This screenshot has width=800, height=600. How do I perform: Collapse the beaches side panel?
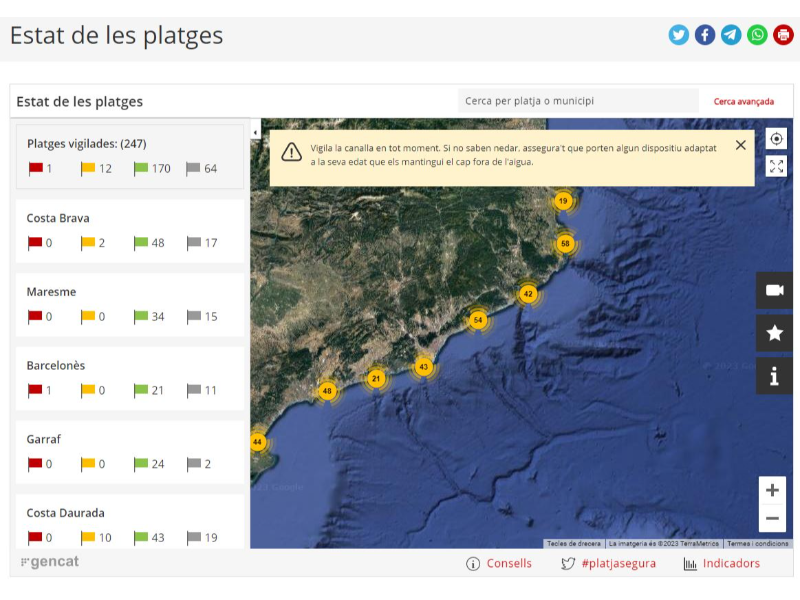pos(255,132)
